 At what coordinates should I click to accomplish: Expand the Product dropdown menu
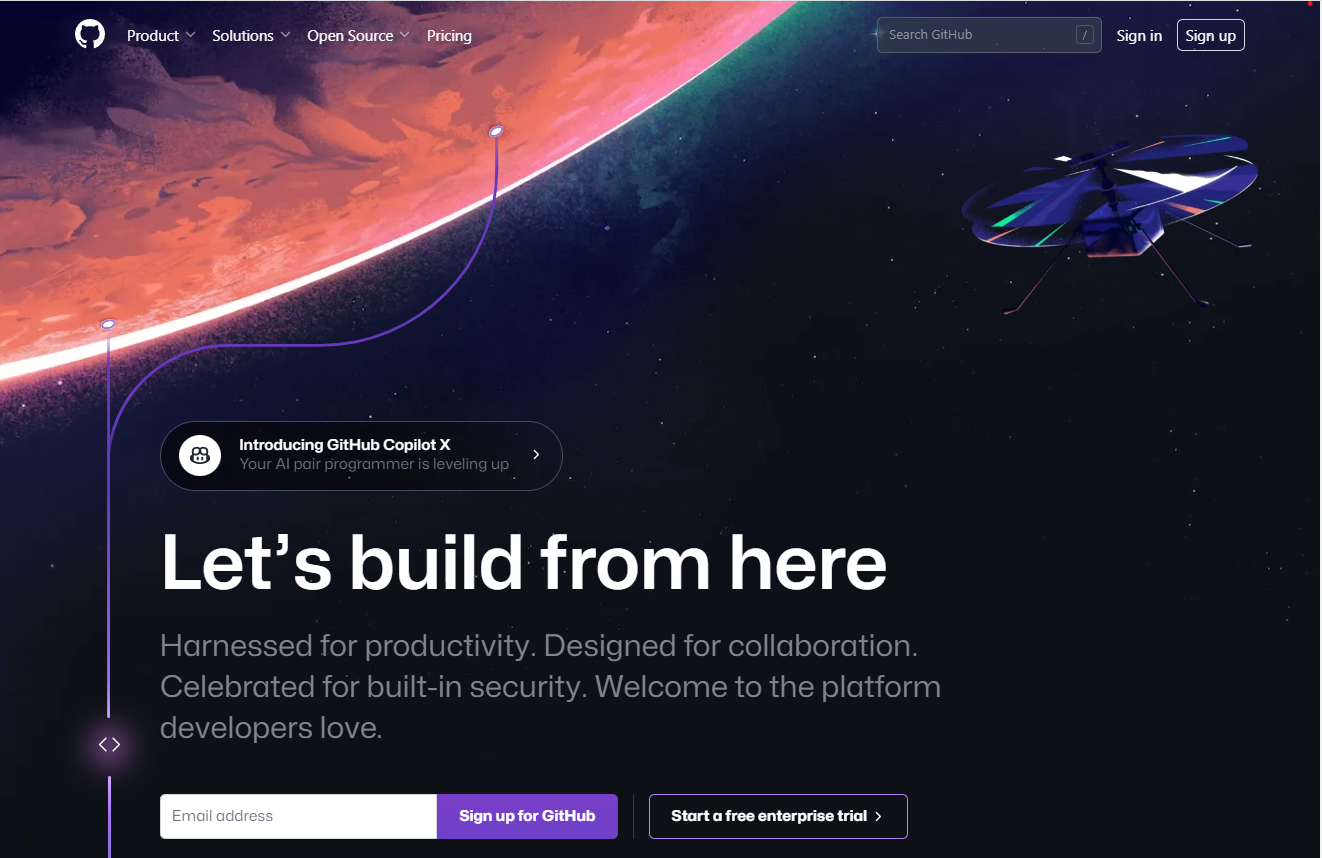(x=161, y=35)
